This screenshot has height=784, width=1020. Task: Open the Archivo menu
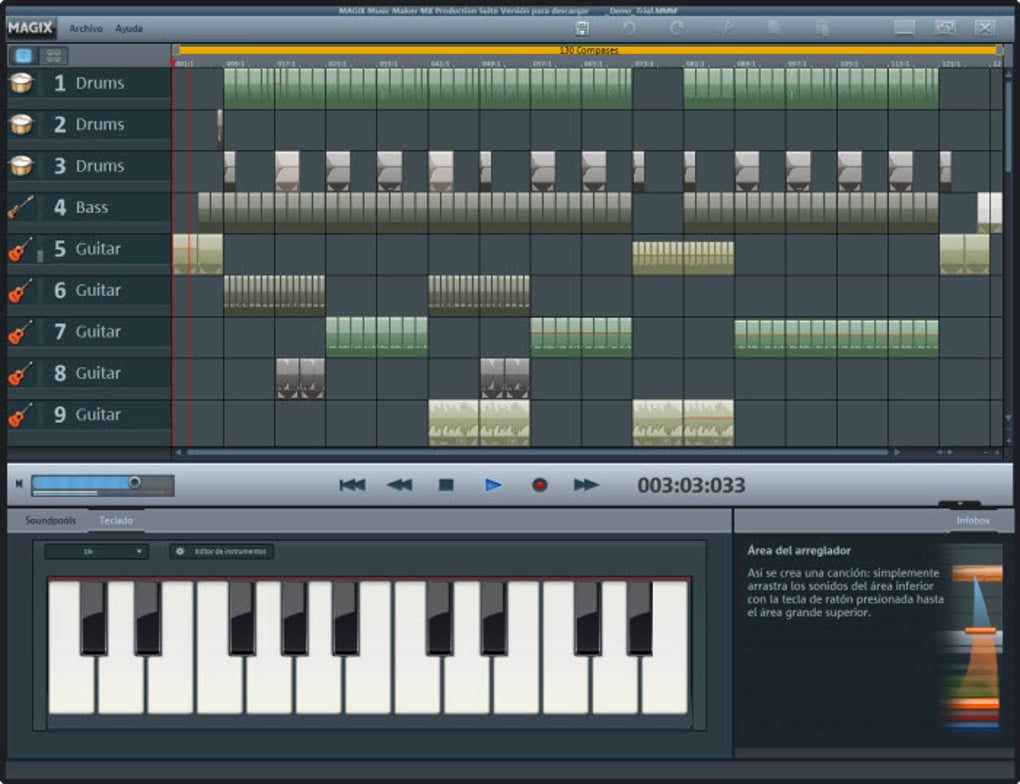point(85,29)
